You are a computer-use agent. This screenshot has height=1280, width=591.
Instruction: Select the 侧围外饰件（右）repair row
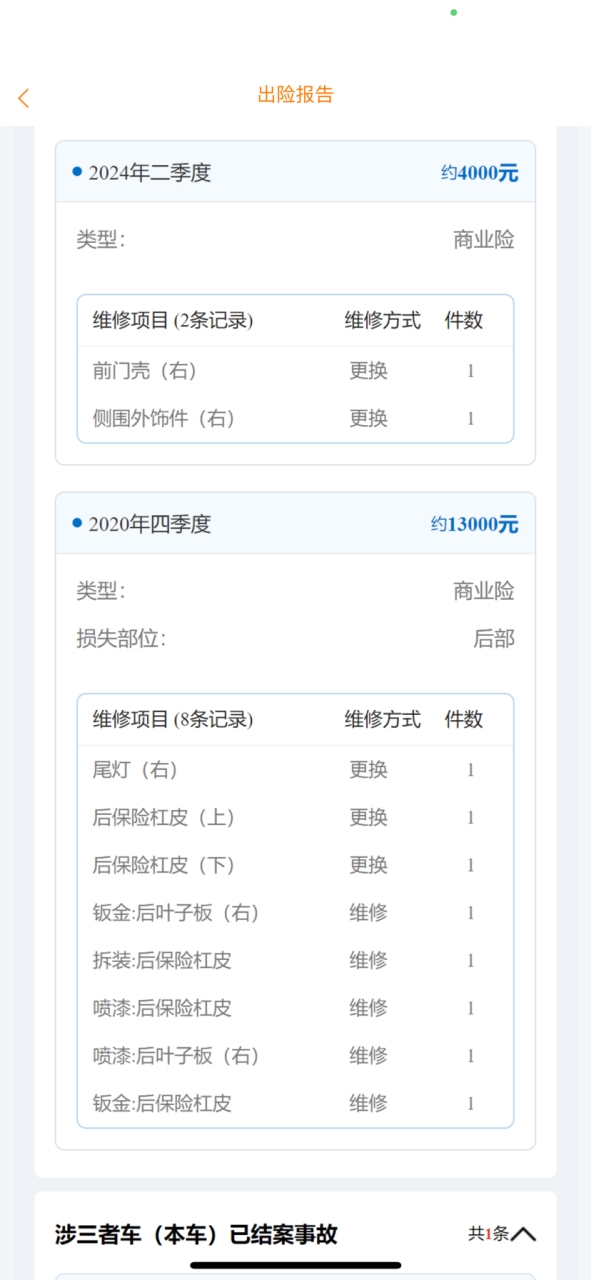[x=295, y=418]
